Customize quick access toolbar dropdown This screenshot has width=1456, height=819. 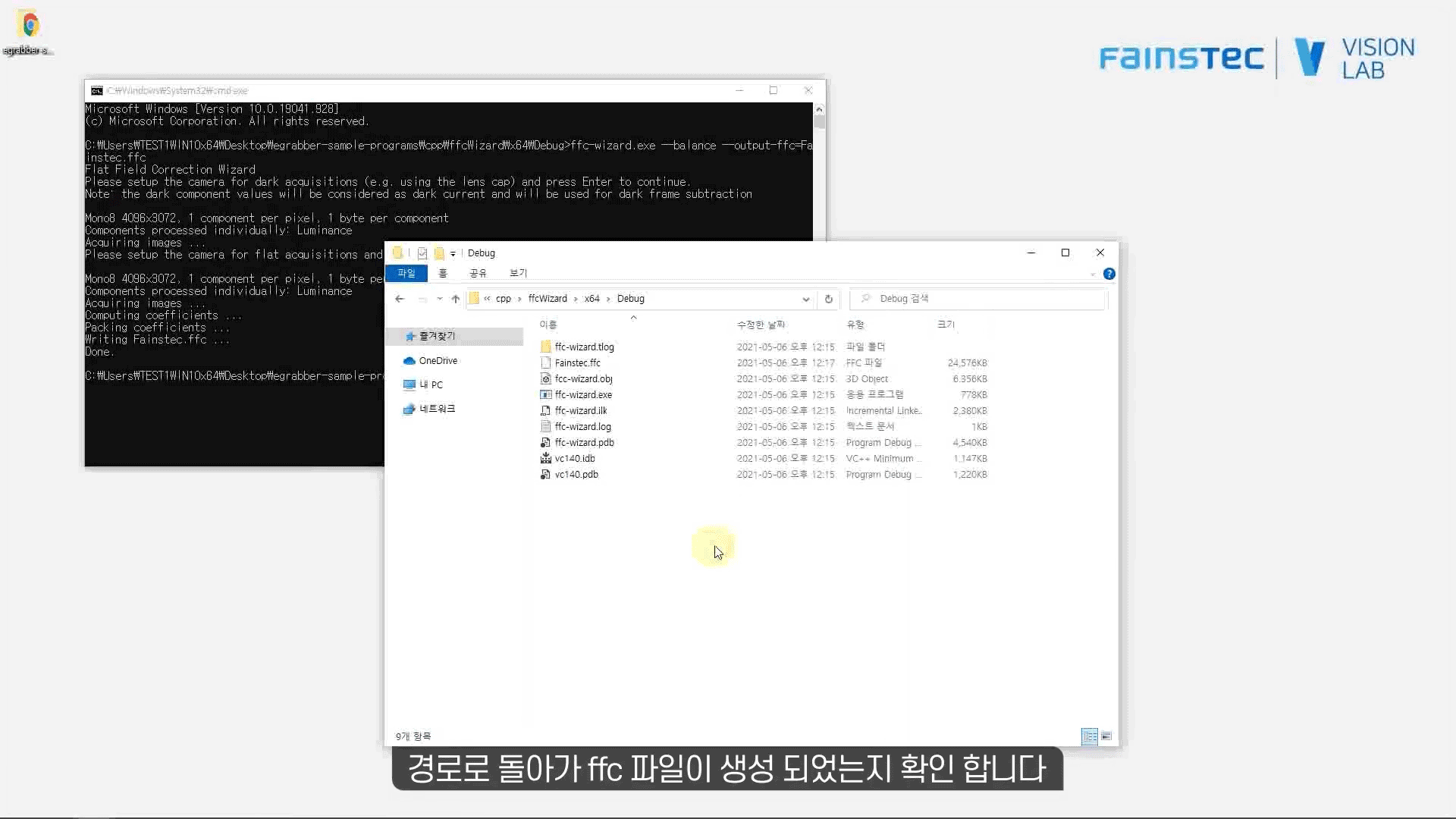tap(453, 254)
